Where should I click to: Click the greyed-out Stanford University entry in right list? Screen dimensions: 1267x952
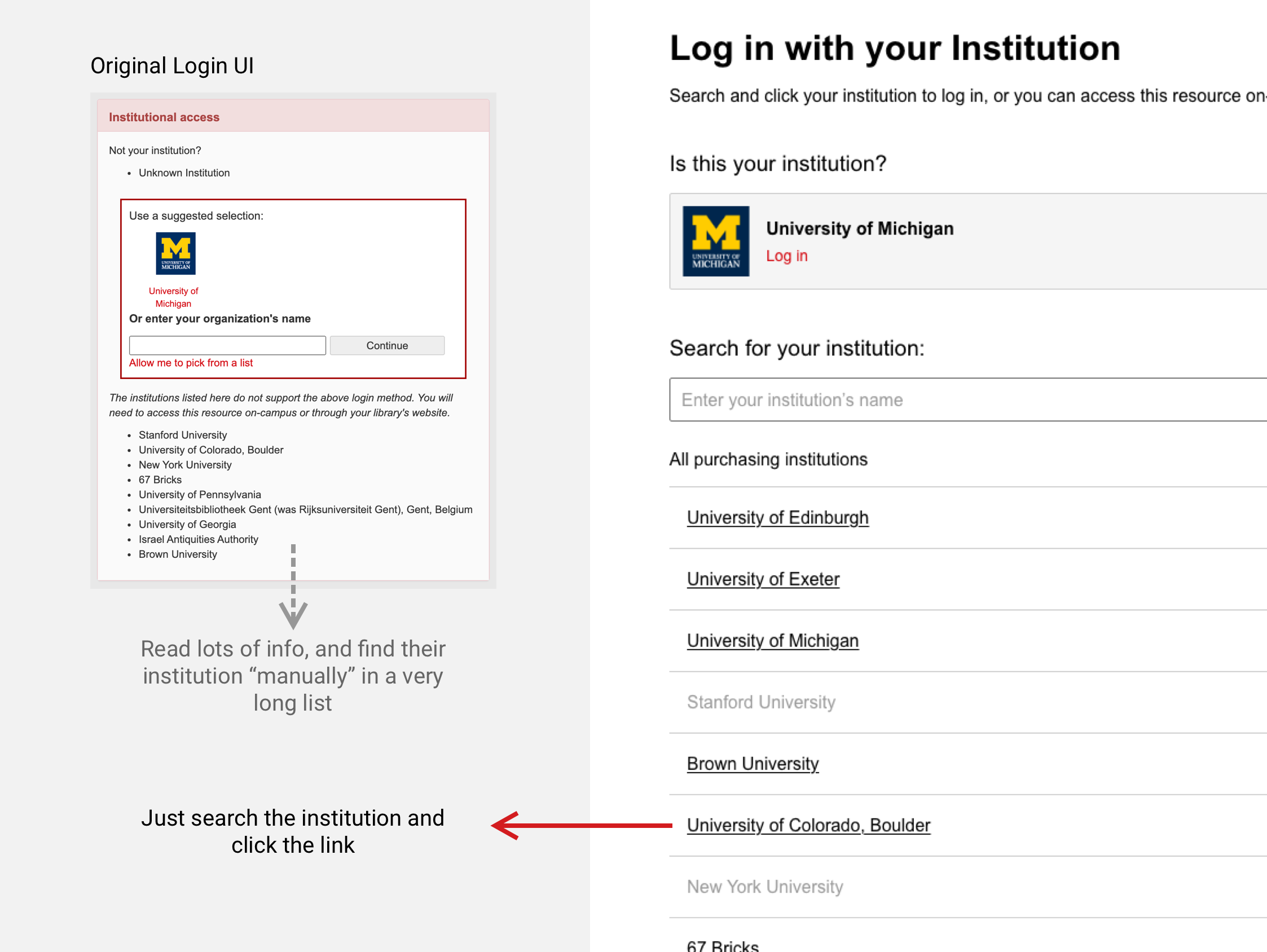[761, 702]
